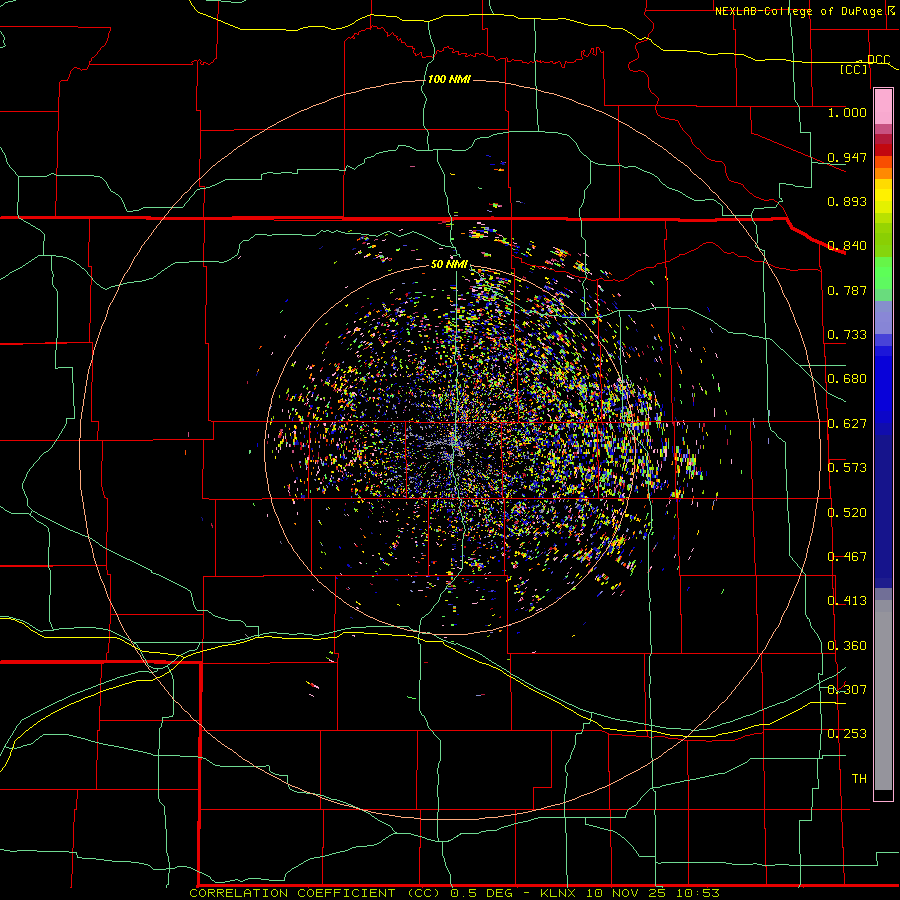Click the "100 NMI" range ring label
Image resolution: width=900 pixels, height=900 pixels.
click(449, 79)
